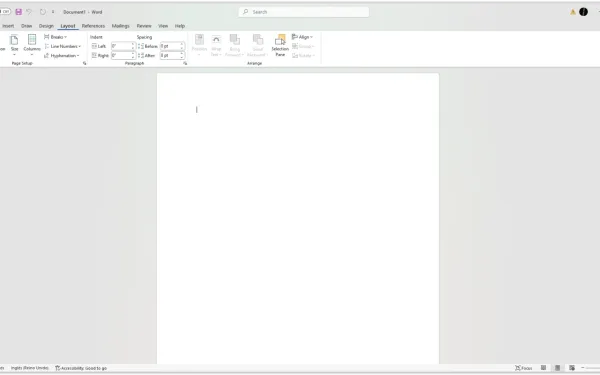Expand the Align dropdown
This screenshot has width=600, height=375.
click(302, 37)
